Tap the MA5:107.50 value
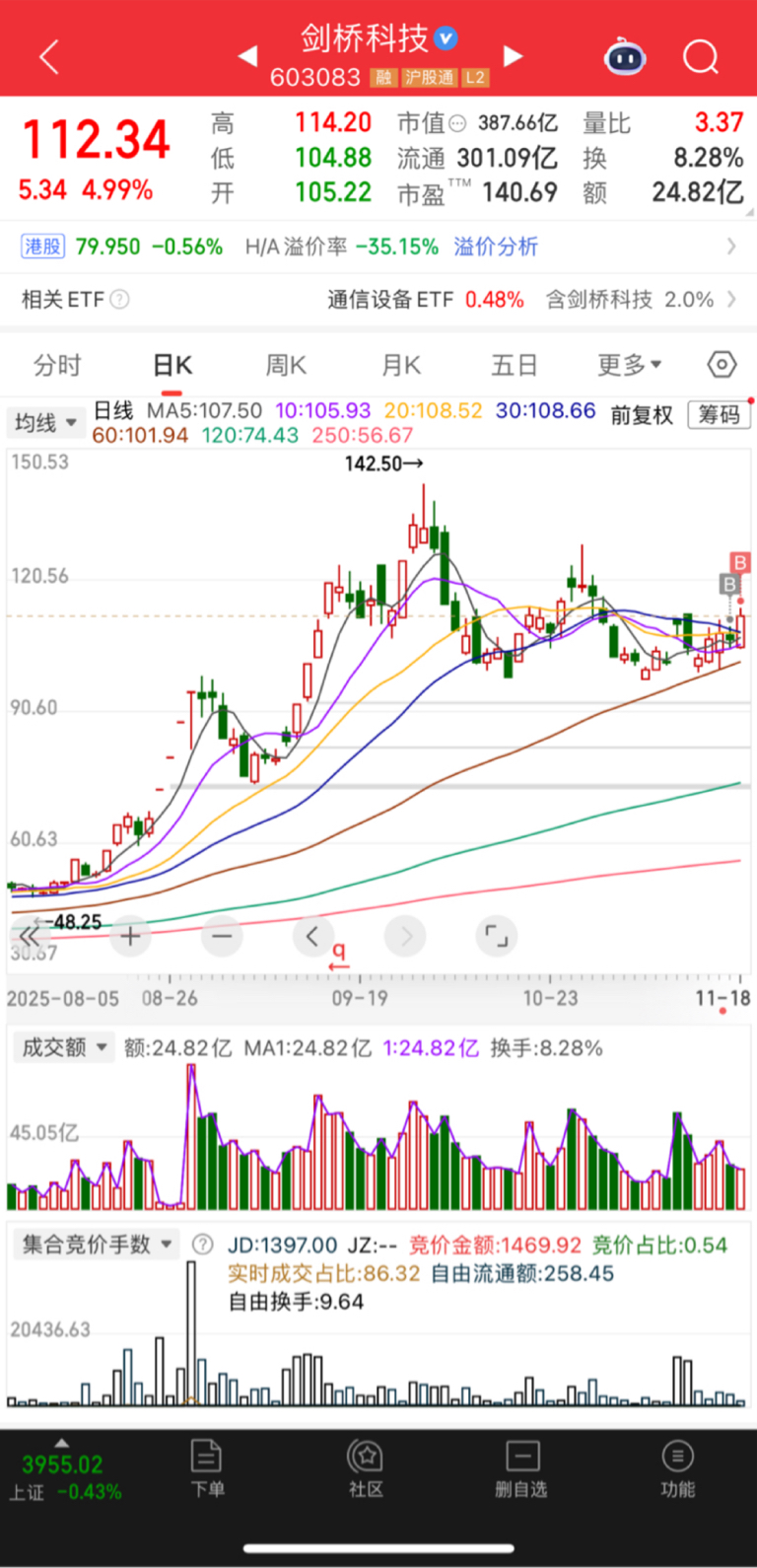Screen dimensions: 757x1568 [204, 410]
